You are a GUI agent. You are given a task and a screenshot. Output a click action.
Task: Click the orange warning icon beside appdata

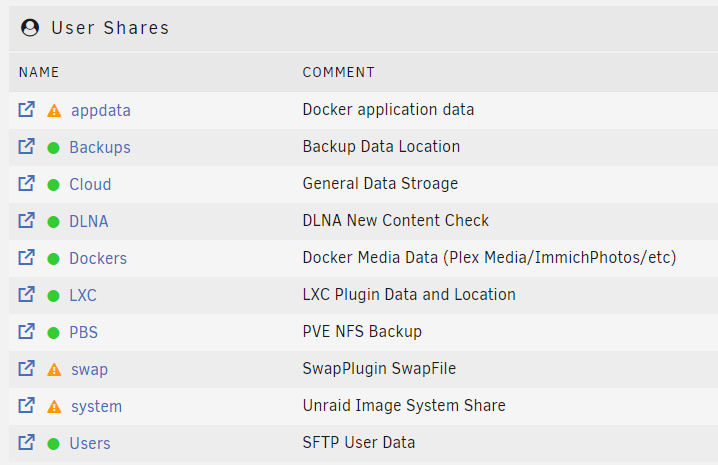[54, 111]
